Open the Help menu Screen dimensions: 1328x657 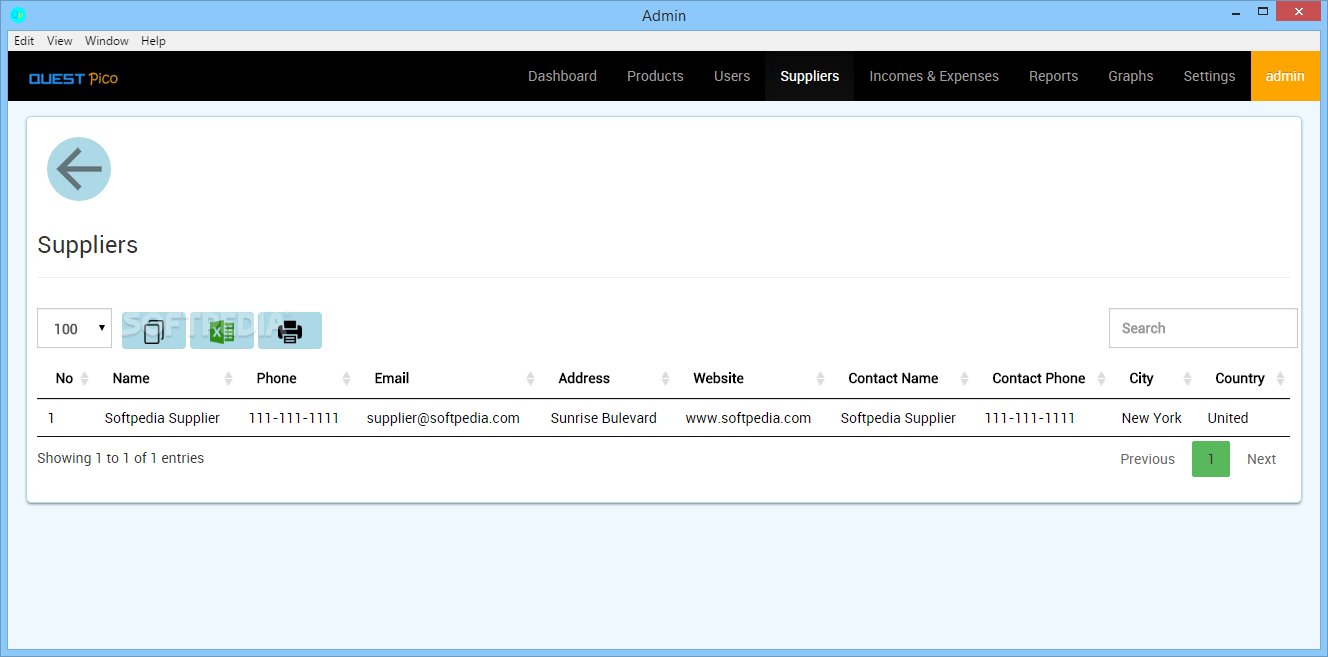(153, 41)
